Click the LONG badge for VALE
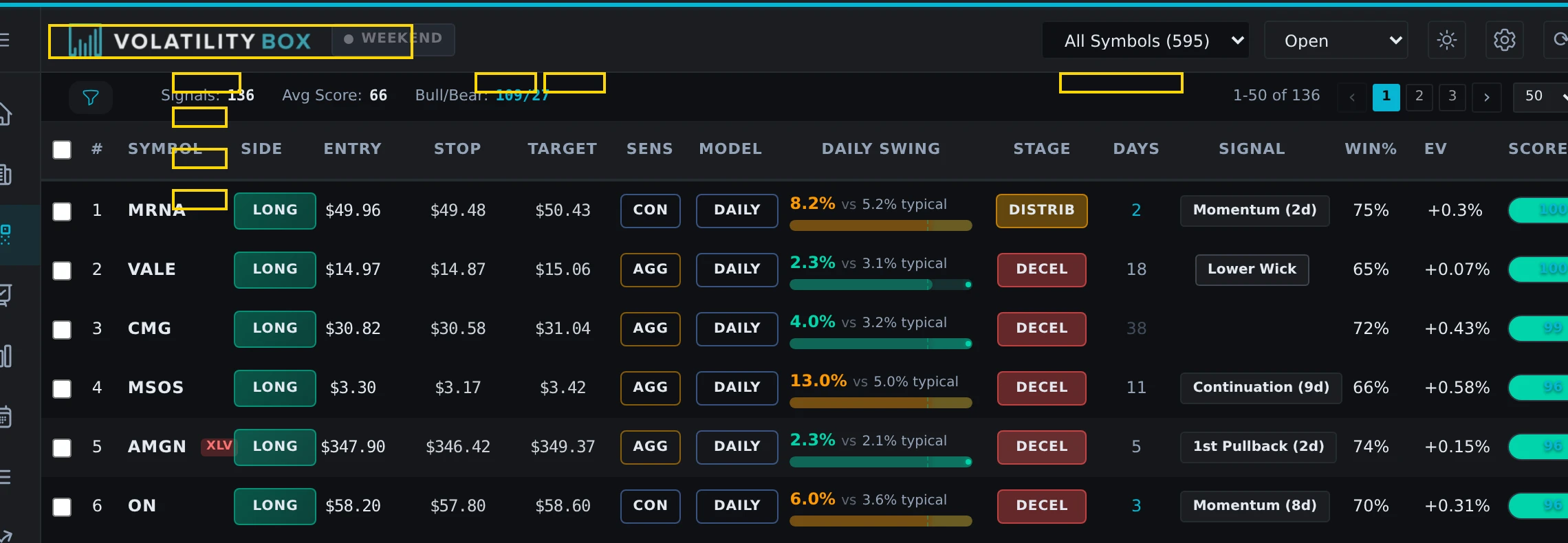The height and width of the screenshot is (543, 1568). 274,269
